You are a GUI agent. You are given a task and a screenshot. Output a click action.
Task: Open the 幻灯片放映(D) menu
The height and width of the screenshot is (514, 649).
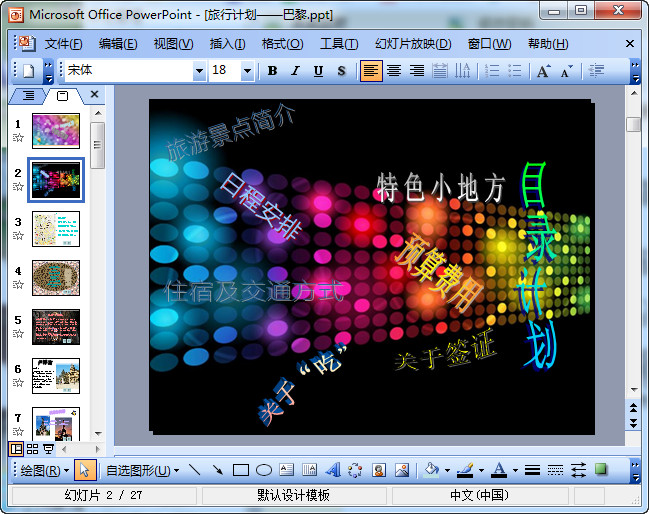[x=413, y=44]
